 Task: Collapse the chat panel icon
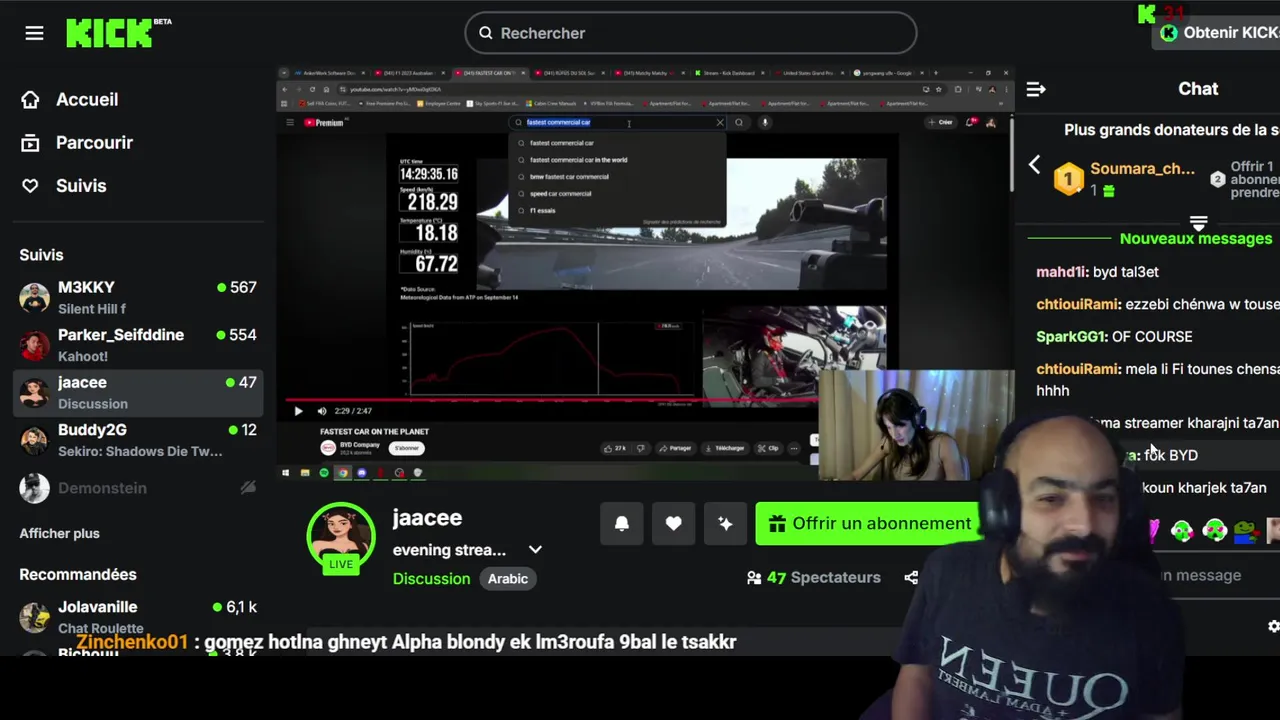click(x=1036, y=90)
